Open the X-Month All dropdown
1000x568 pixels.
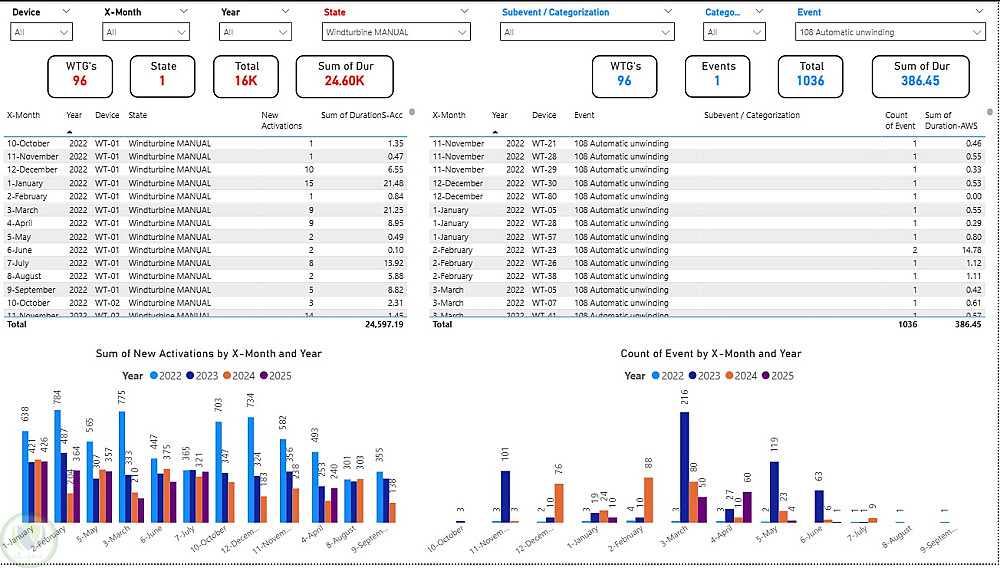coord(146,32)
